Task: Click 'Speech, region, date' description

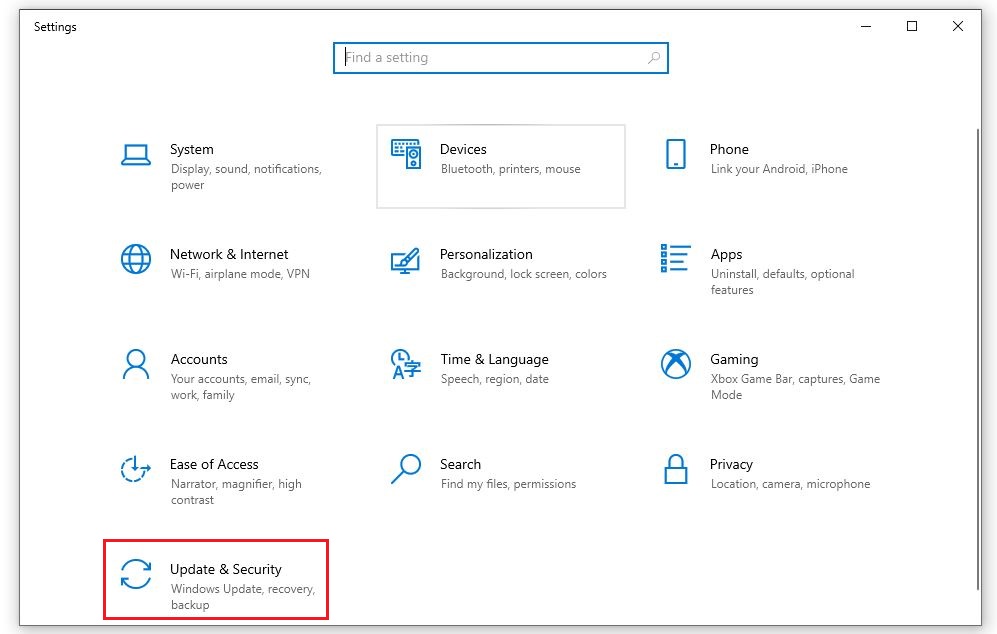Action: (495, 379)
